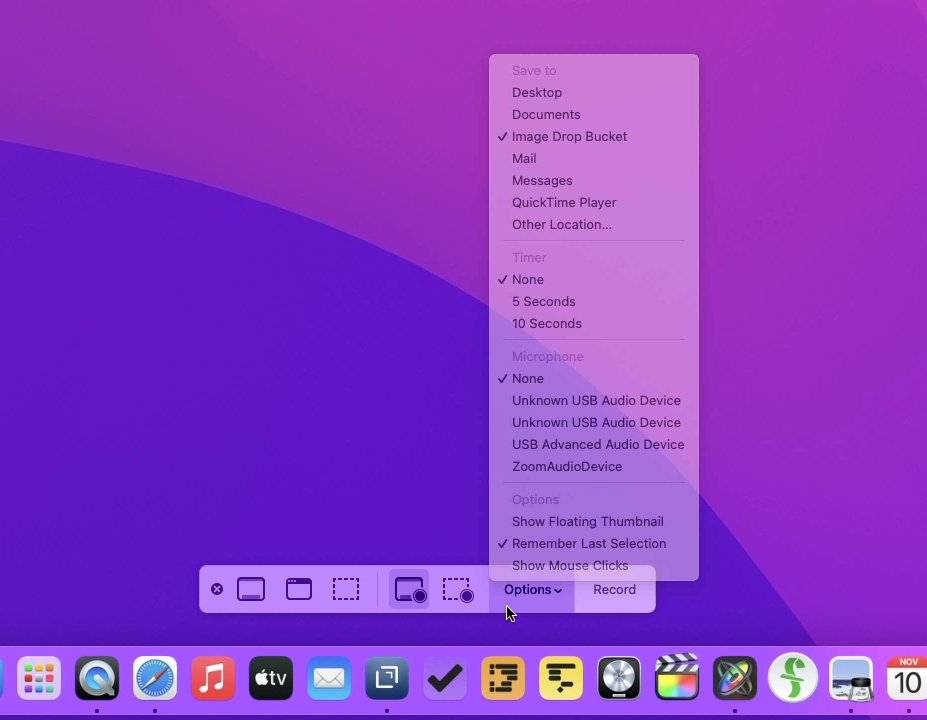This screenshot has height=720, width=927.
Task: Select the Capture Selected Portion tool
Action: (x=346, y=589)
